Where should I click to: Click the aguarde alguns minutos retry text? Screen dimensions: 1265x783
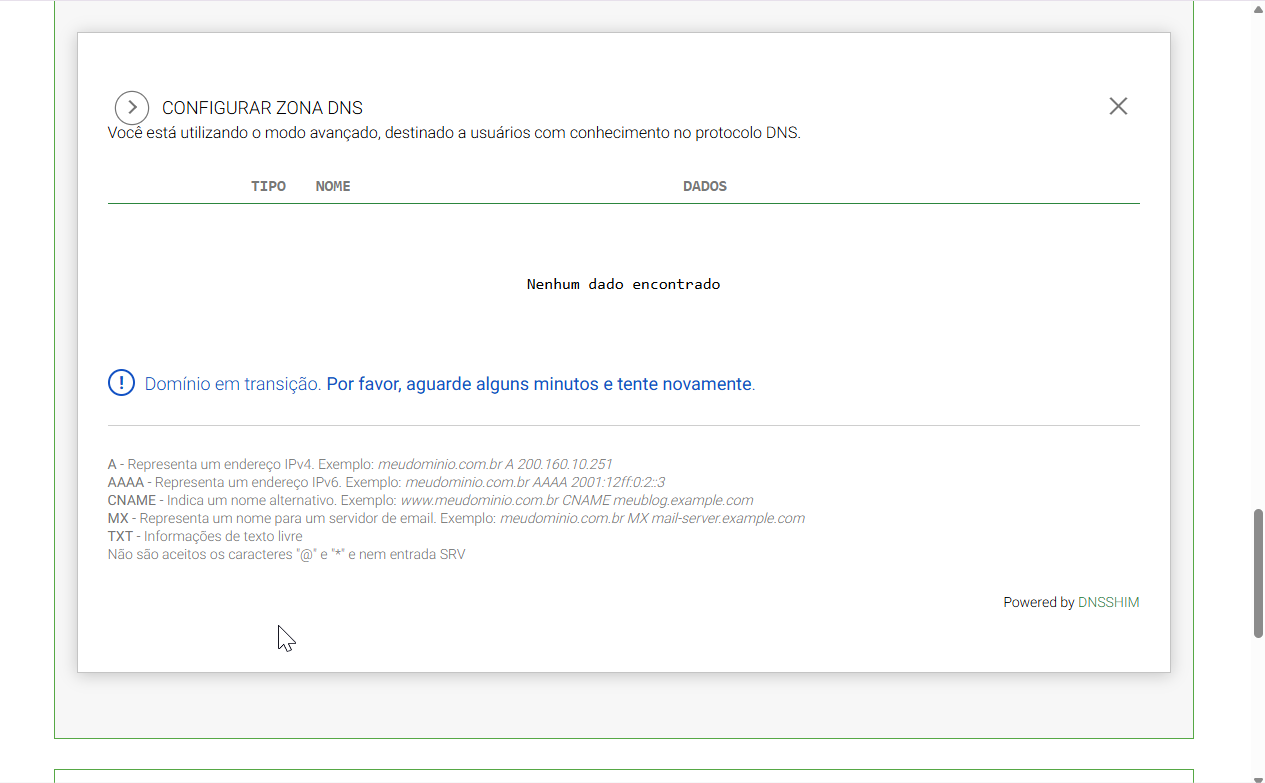click(539, 383)
